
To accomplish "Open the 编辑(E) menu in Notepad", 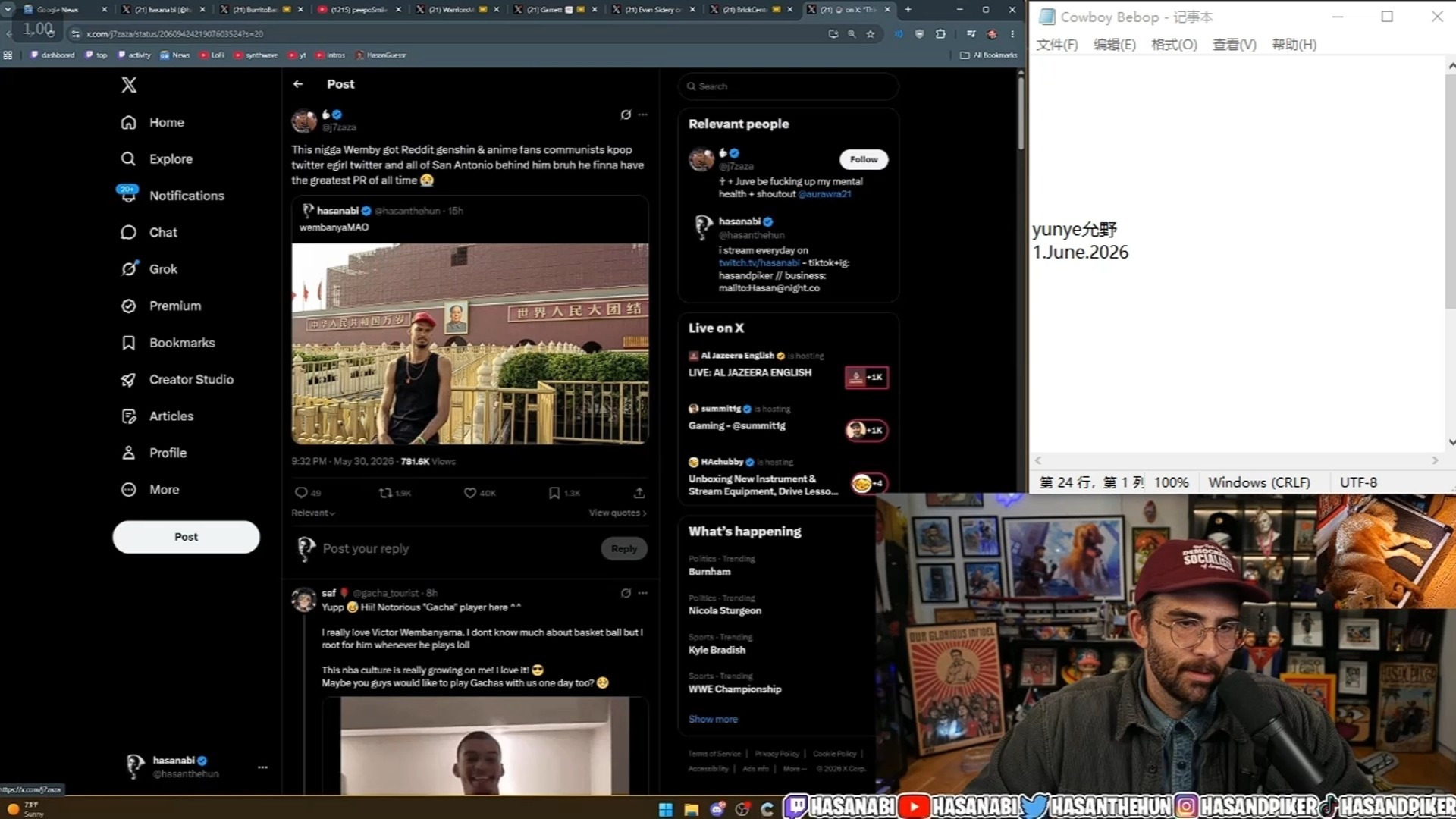I will click(1115, 45).
